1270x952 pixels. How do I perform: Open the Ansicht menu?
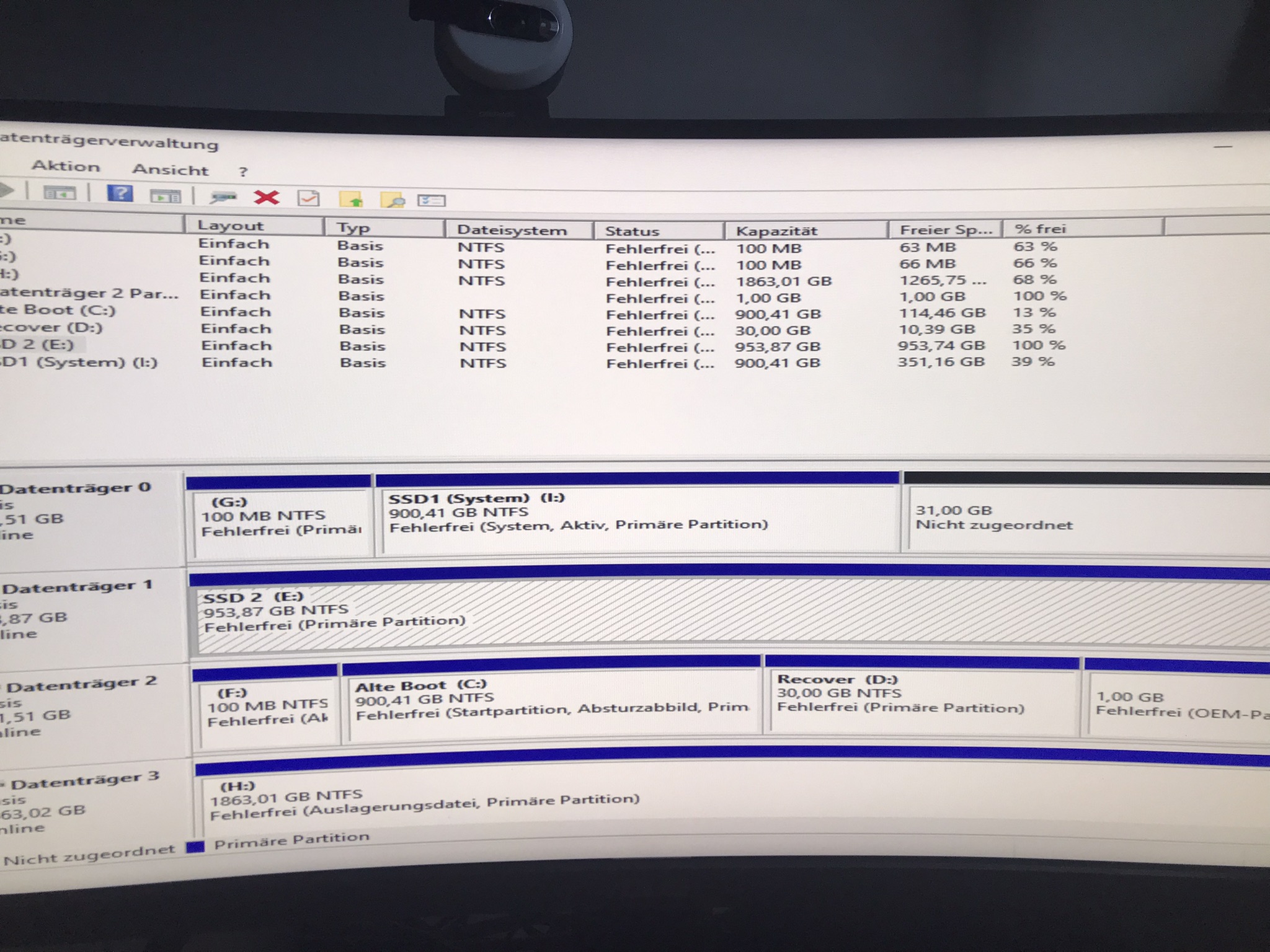point(170,170)
